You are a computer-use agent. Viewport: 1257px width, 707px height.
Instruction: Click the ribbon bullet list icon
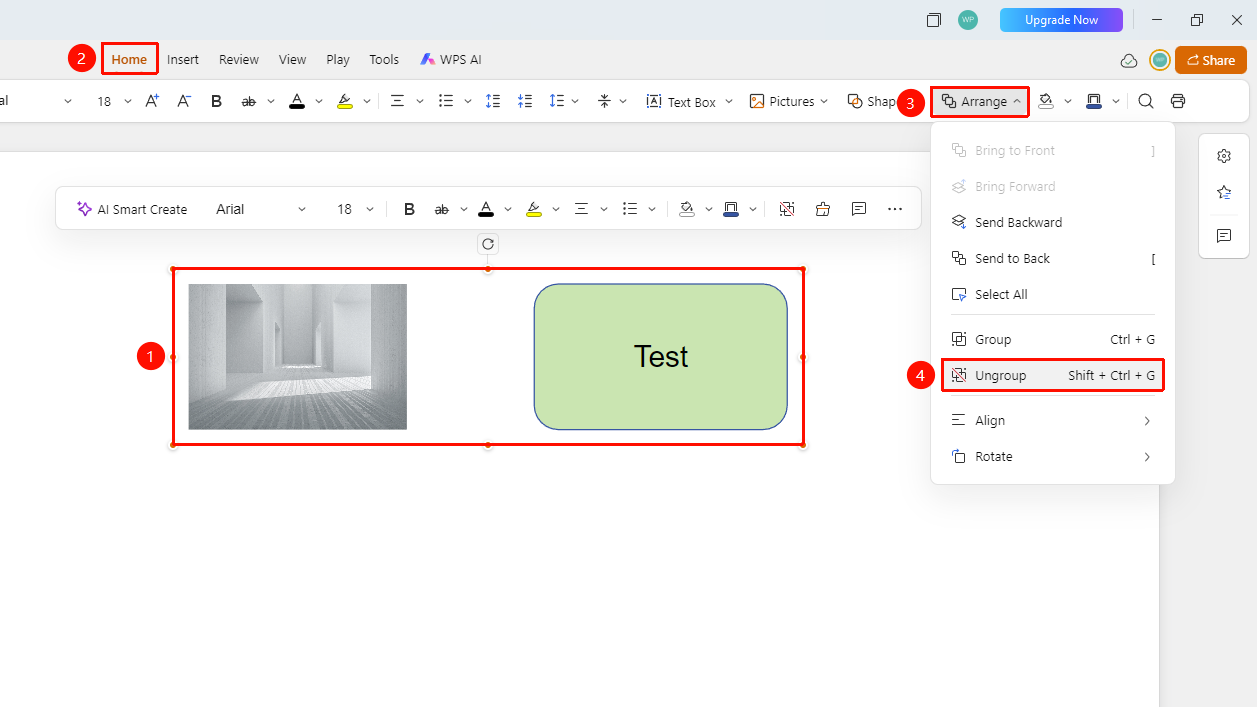click(x=447, y=101)
